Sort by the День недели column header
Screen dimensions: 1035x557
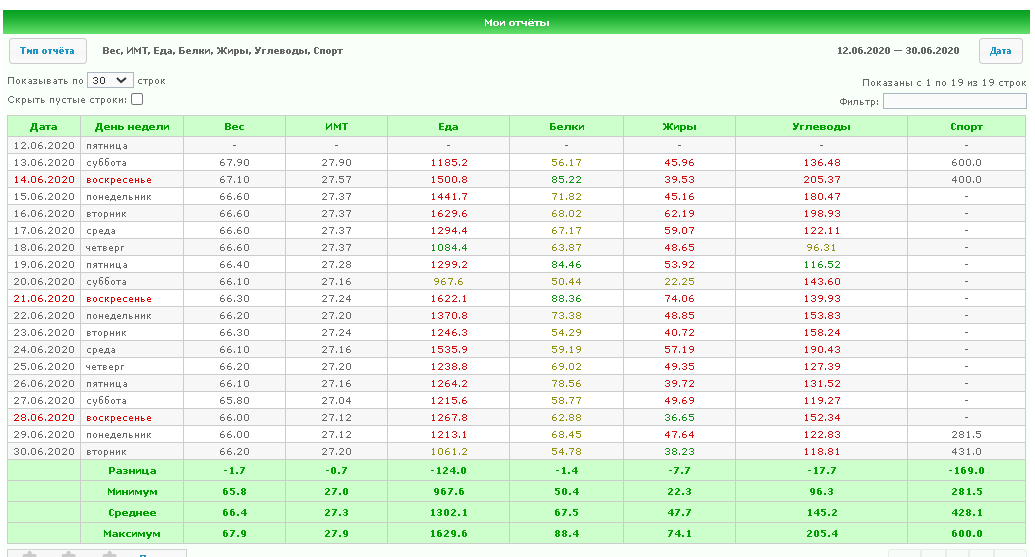click(x=132, y=127)
